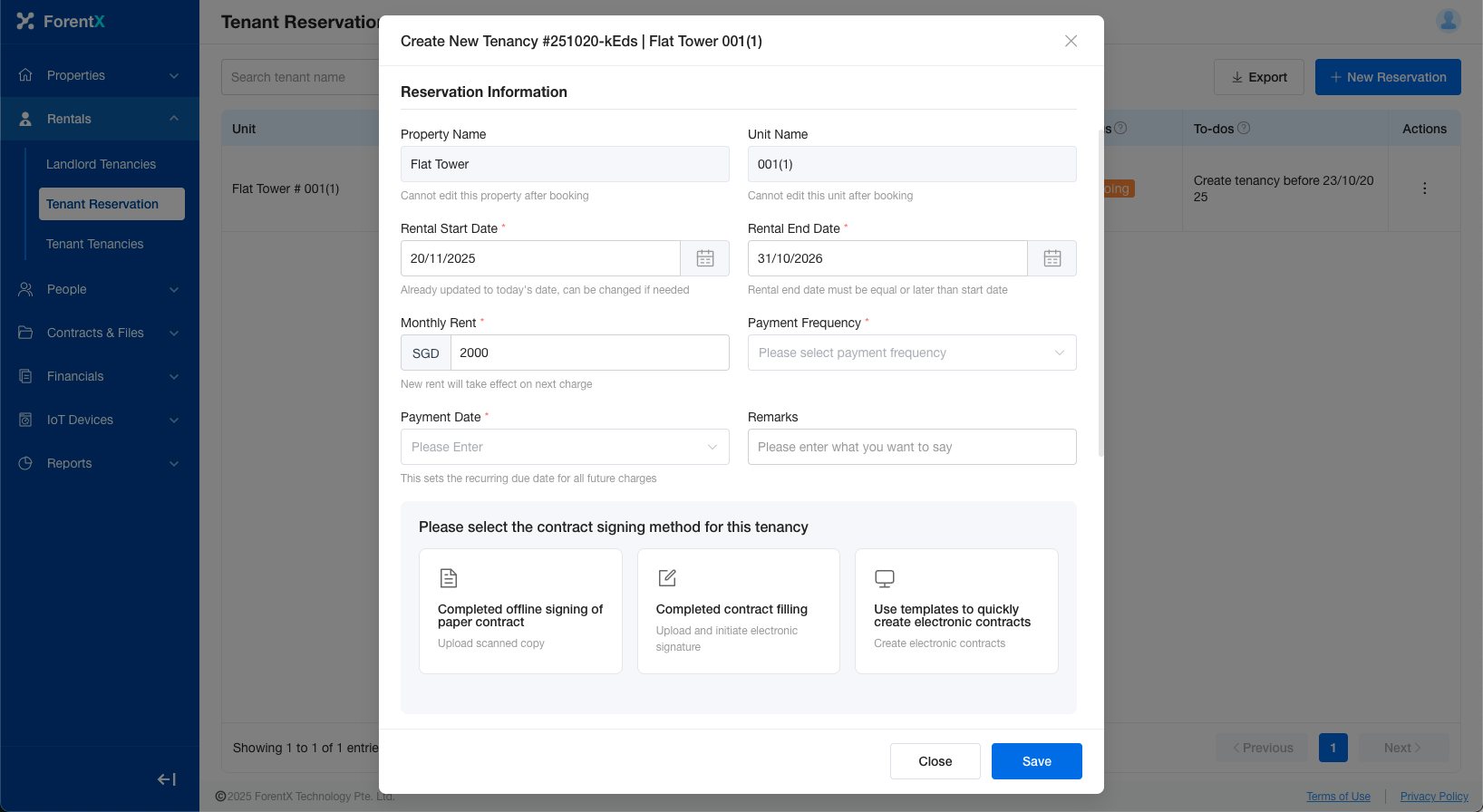Open Tenant Tenancies sidebar item
The image size is (1483, 812).
(x=95, y=244)
